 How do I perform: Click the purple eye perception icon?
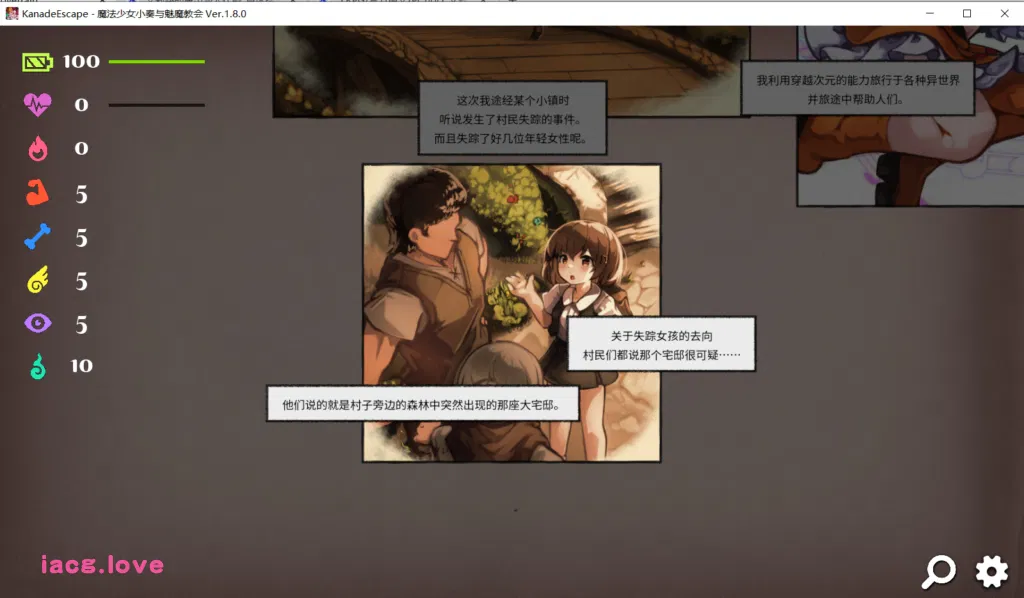tap(38, 323)
